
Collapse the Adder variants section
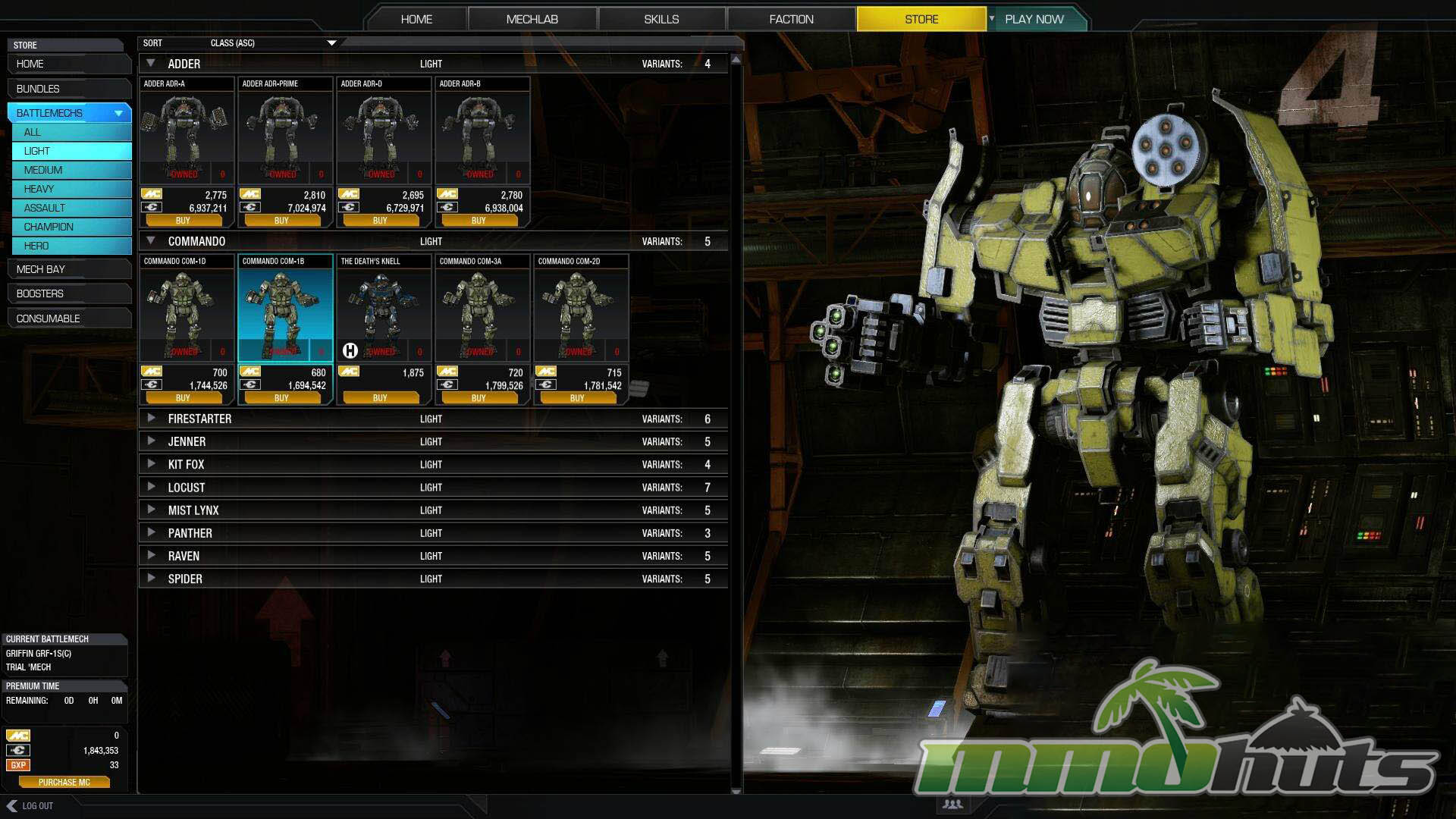point(151,64)
